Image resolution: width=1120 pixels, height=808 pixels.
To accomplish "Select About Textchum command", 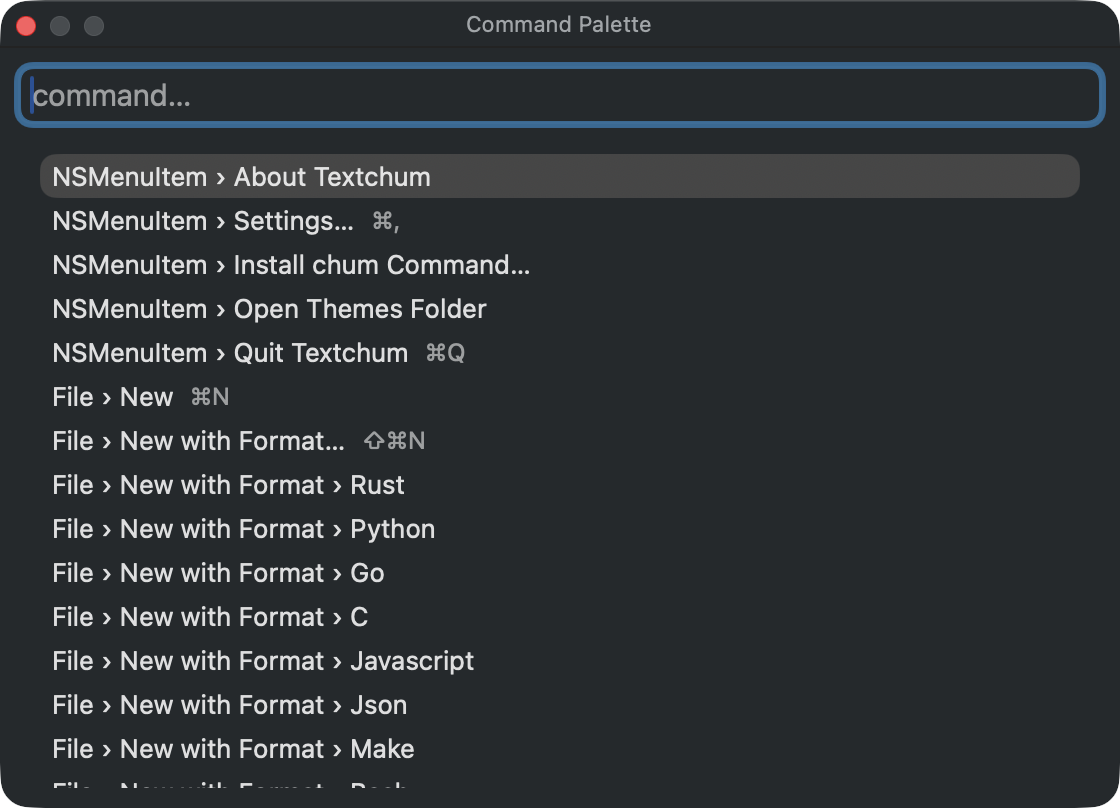I will (x=560, y=176).
